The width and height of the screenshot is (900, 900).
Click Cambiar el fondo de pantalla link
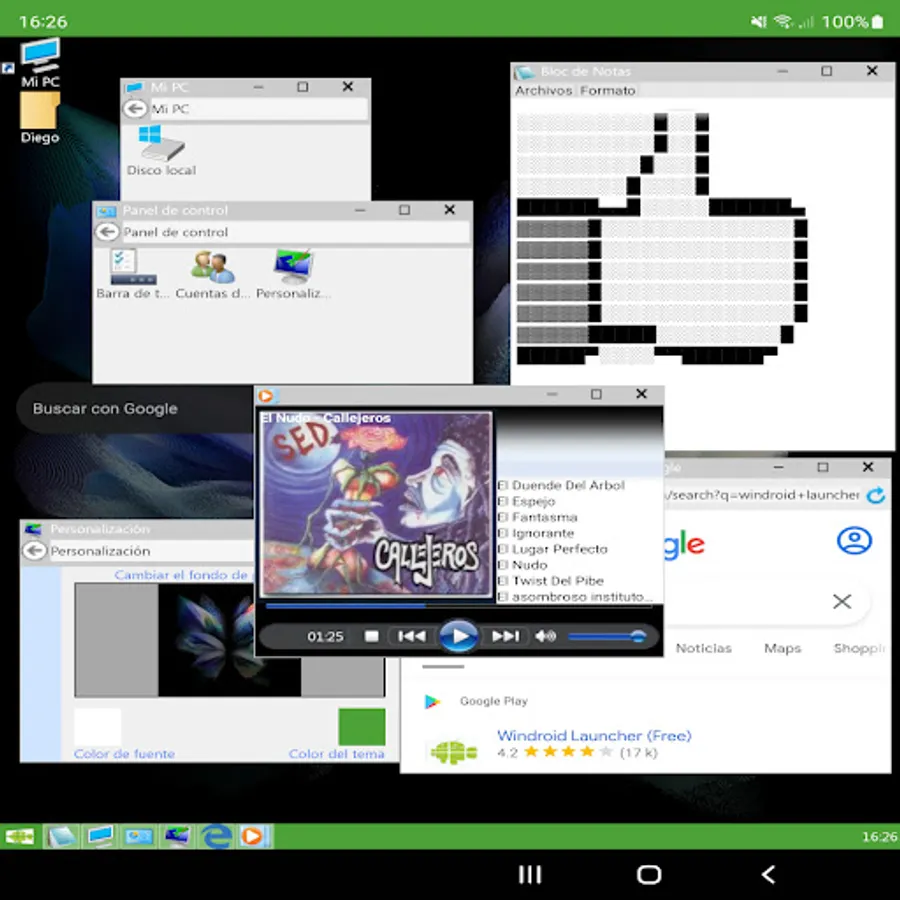(x=183, y=575)
